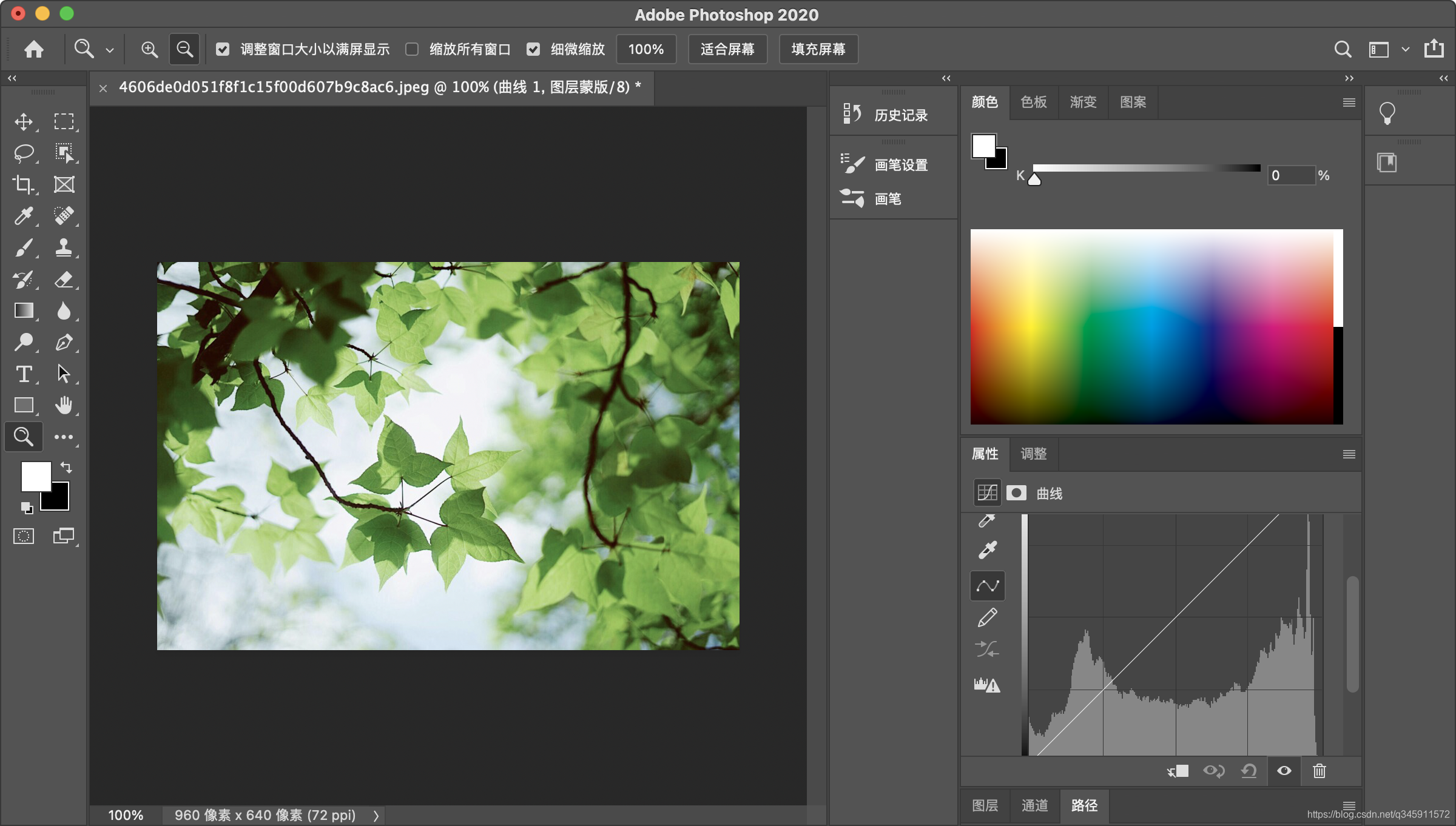The height and width of the screenshot is (826, 1456).
Task: Select the Lasso tool
Action: 24,153
